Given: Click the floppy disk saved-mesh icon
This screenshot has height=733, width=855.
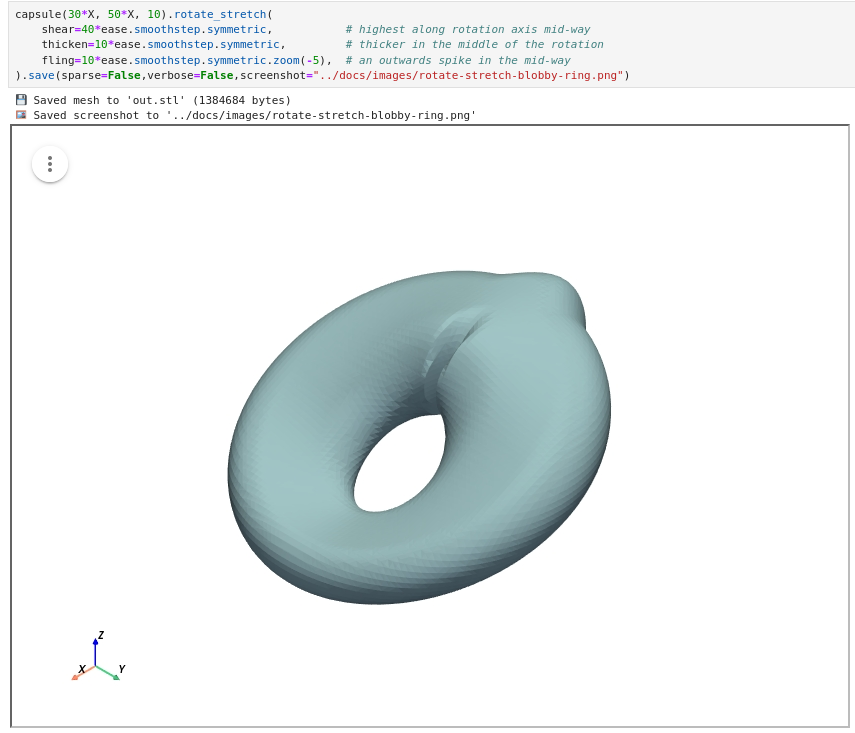Looking at the screenshot, I should point(21,100).
